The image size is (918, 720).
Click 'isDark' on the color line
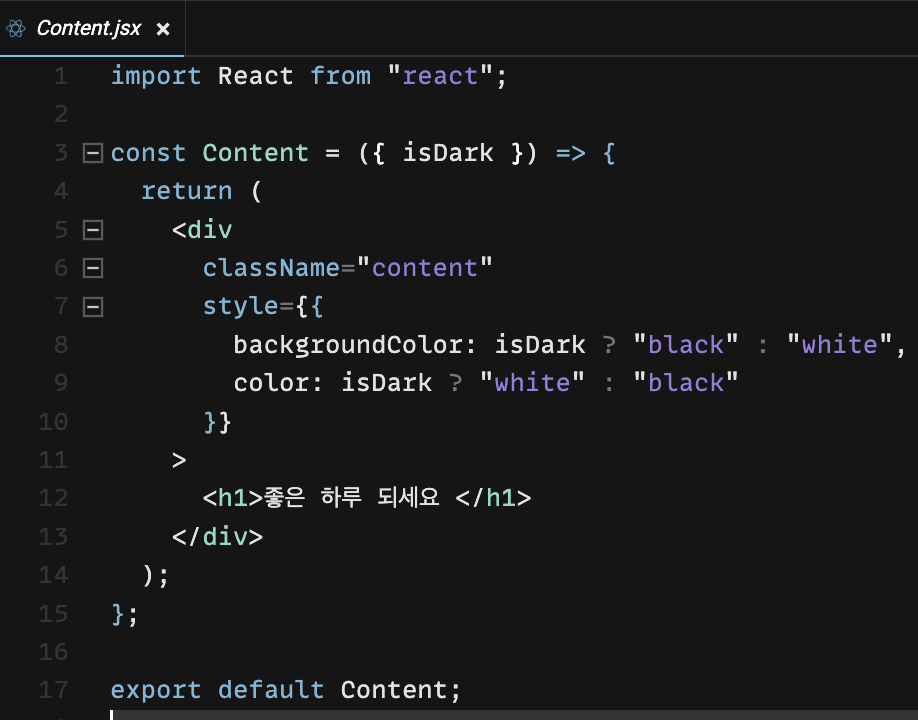click(x=386, y=383)
